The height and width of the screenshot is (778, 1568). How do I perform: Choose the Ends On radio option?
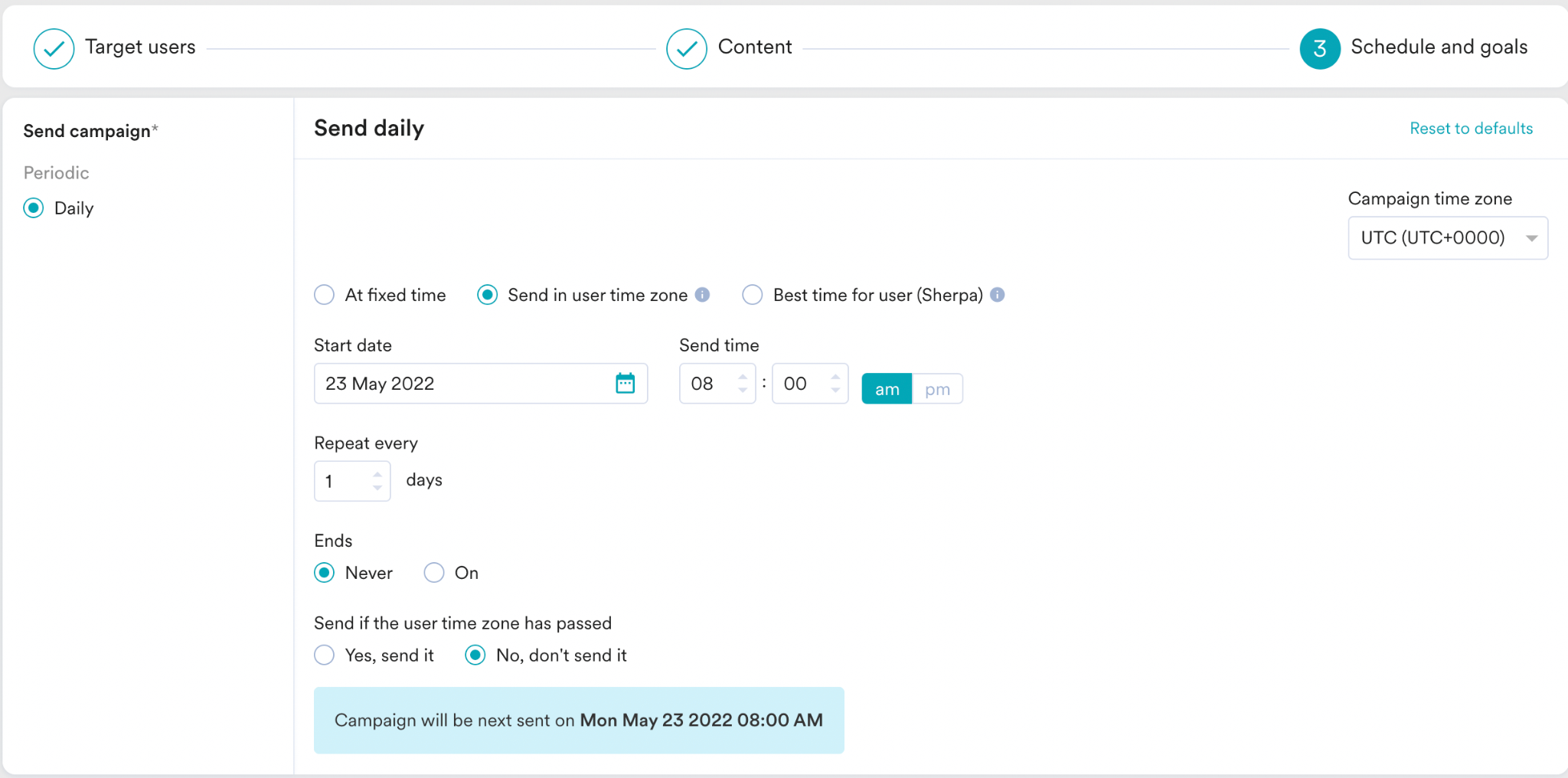[x=434, y=573]
